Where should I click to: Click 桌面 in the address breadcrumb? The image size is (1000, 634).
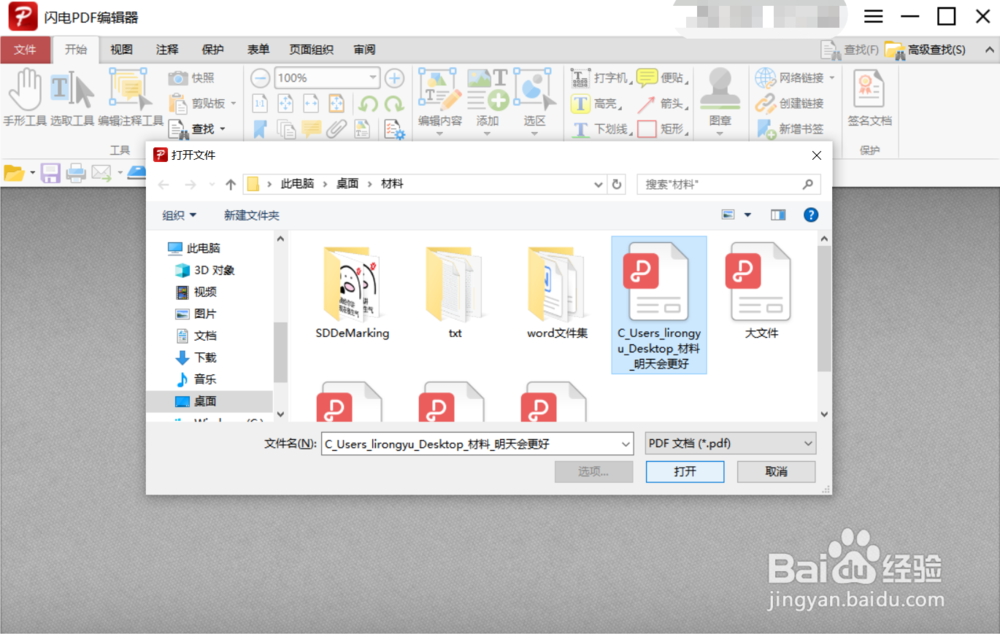point(347,184)
